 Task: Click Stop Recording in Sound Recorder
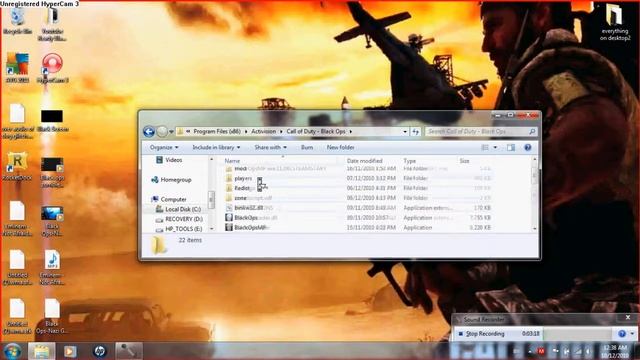click(x=482, y=334)
